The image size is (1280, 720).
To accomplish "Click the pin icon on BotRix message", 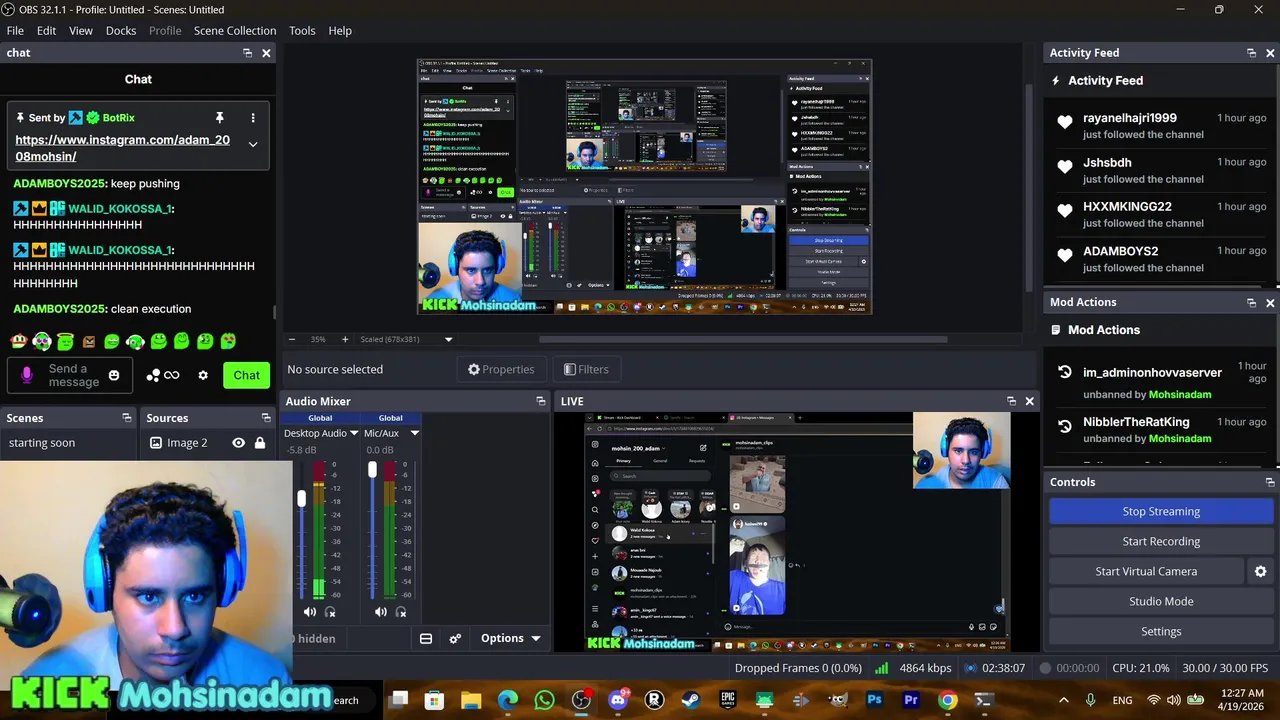I will (220, 117).
